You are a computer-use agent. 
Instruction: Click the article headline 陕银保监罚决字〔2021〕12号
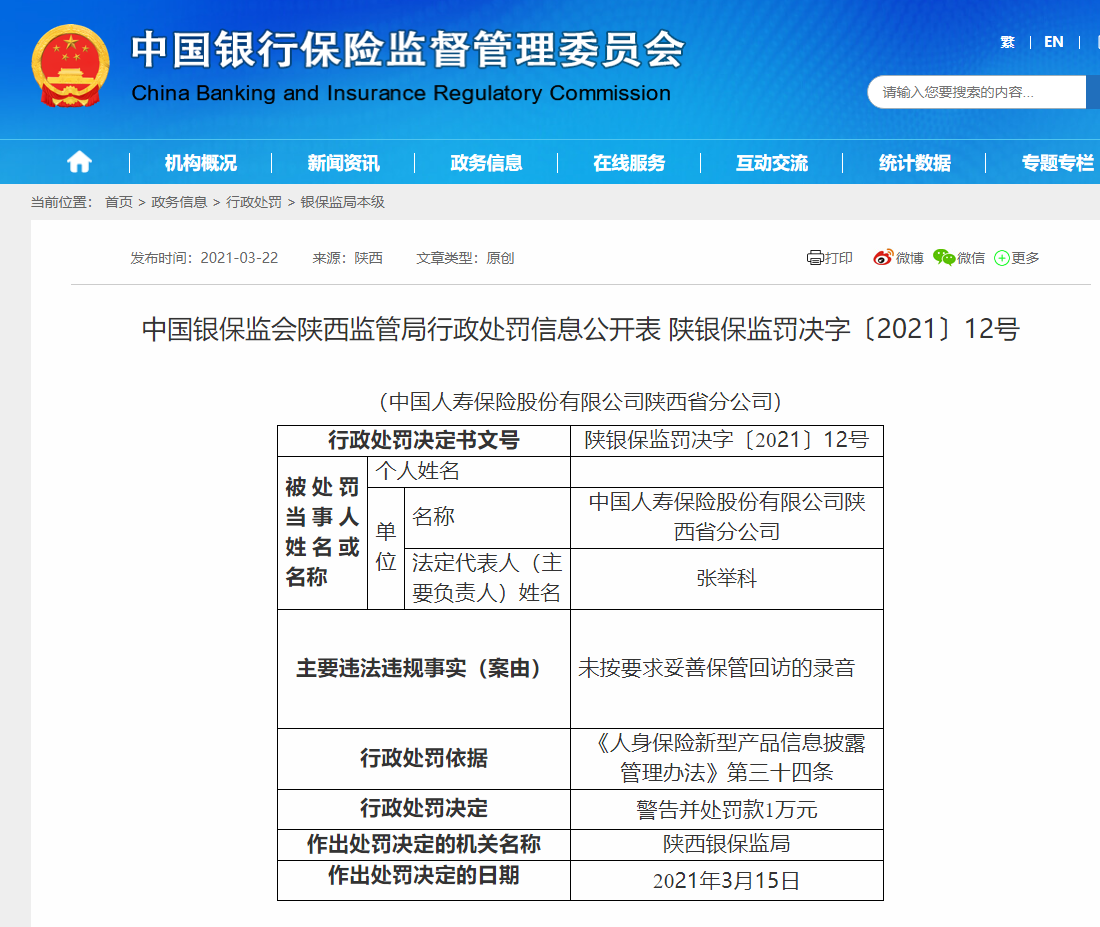point(844,329)
